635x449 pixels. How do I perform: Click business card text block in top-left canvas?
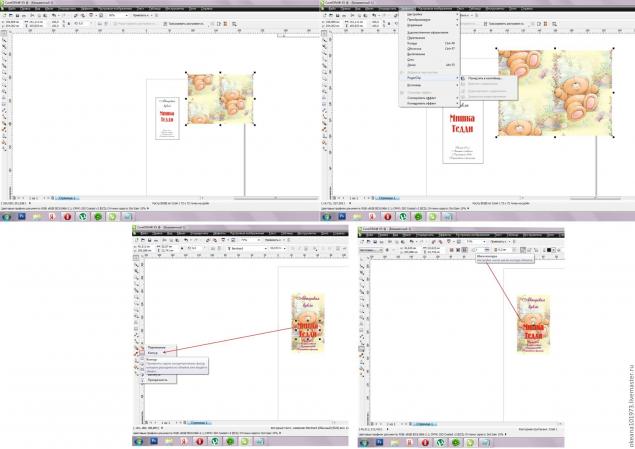pyautogui.click(x=167, y=118)
